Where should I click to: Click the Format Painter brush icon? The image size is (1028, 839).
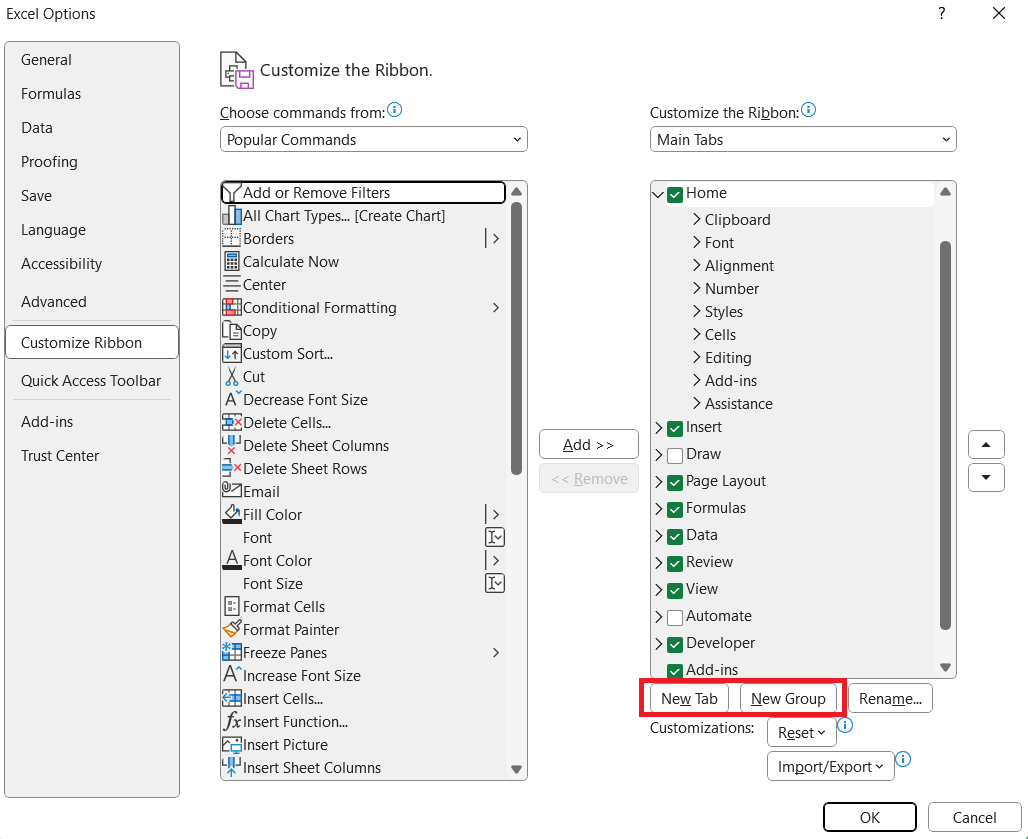point(232,629)
